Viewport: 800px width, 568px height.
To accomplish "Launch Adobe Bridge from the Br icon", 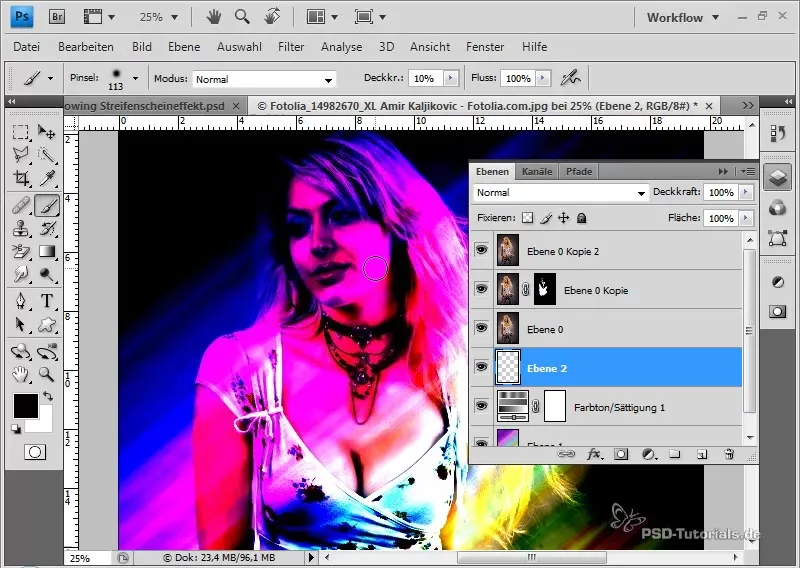I will point(57,17).
